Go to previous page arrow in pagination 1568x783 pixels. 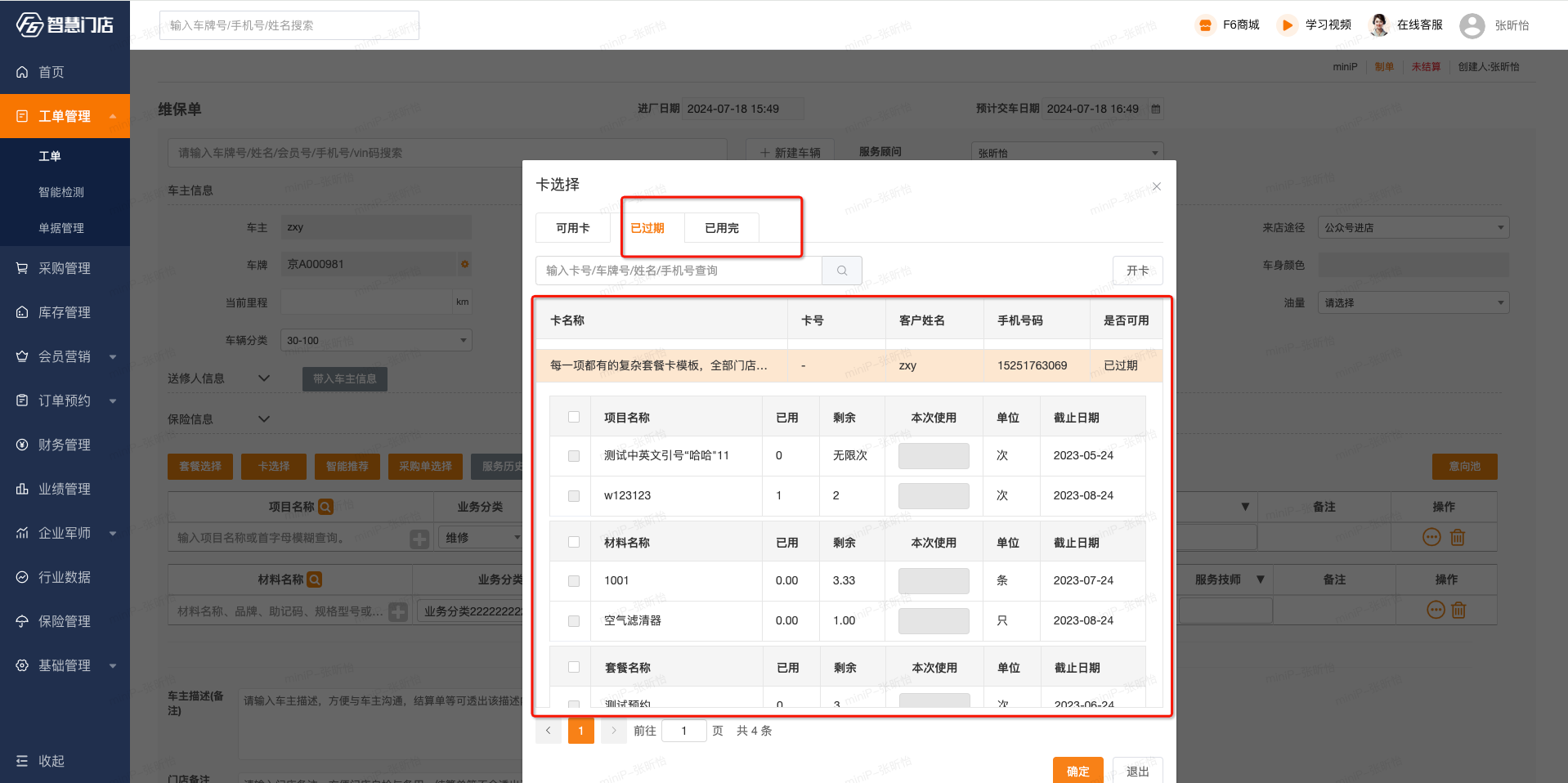click(549, 731)
